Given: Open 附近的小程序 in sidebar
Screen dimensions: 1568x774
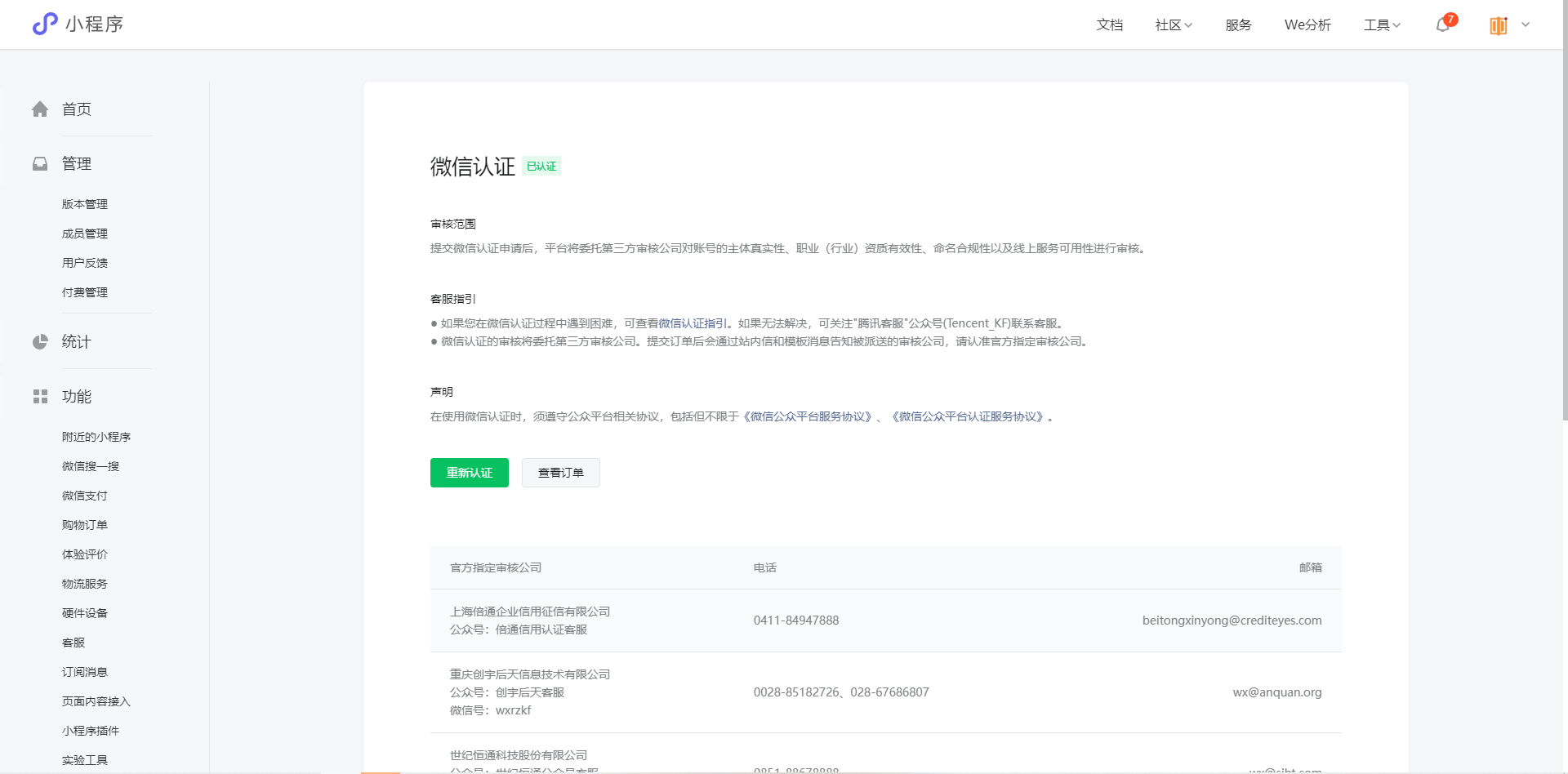Looking at the screenshot, I should pos(96,437).
